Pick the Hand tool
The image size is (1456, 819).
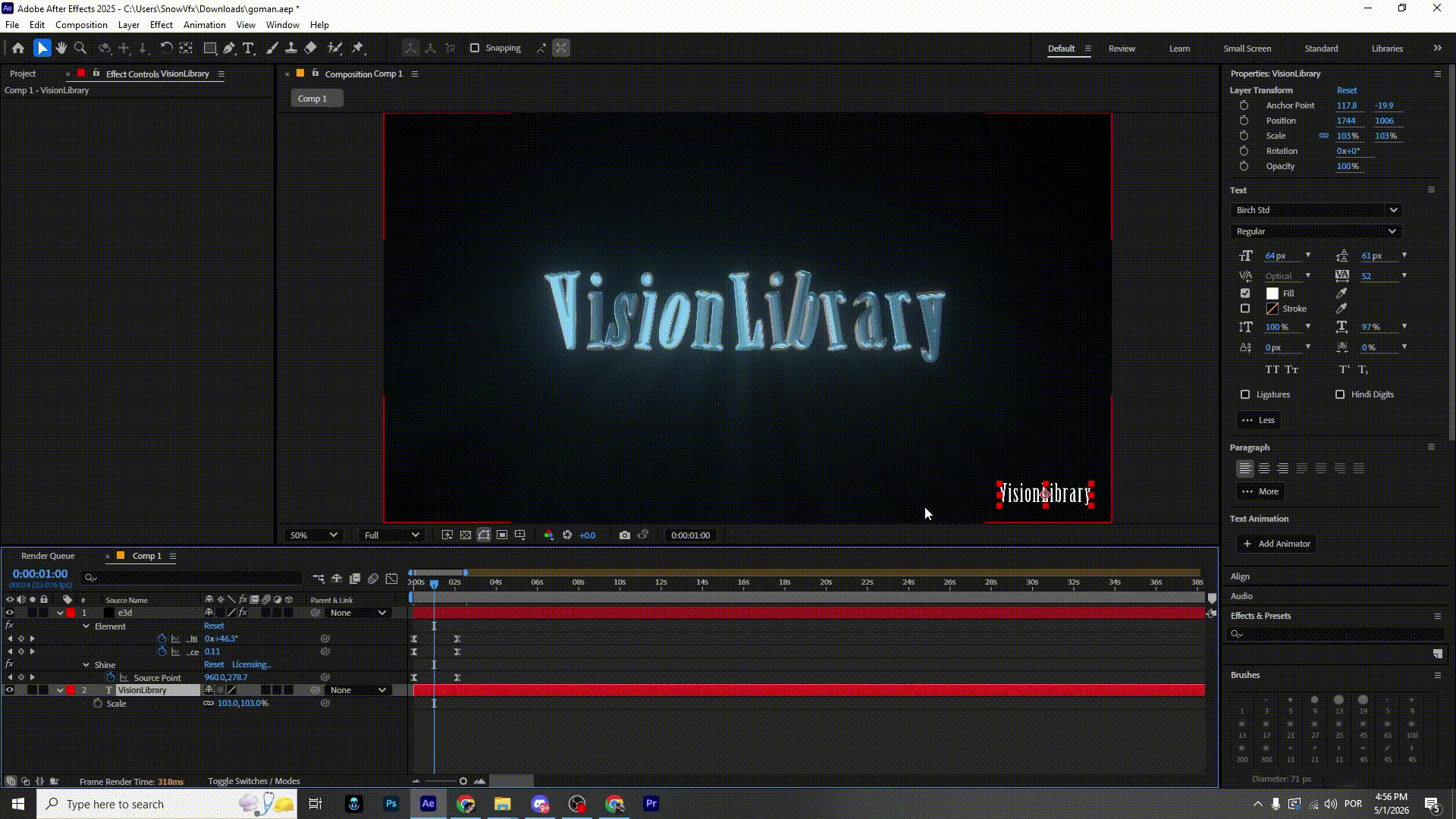[61, 48]
